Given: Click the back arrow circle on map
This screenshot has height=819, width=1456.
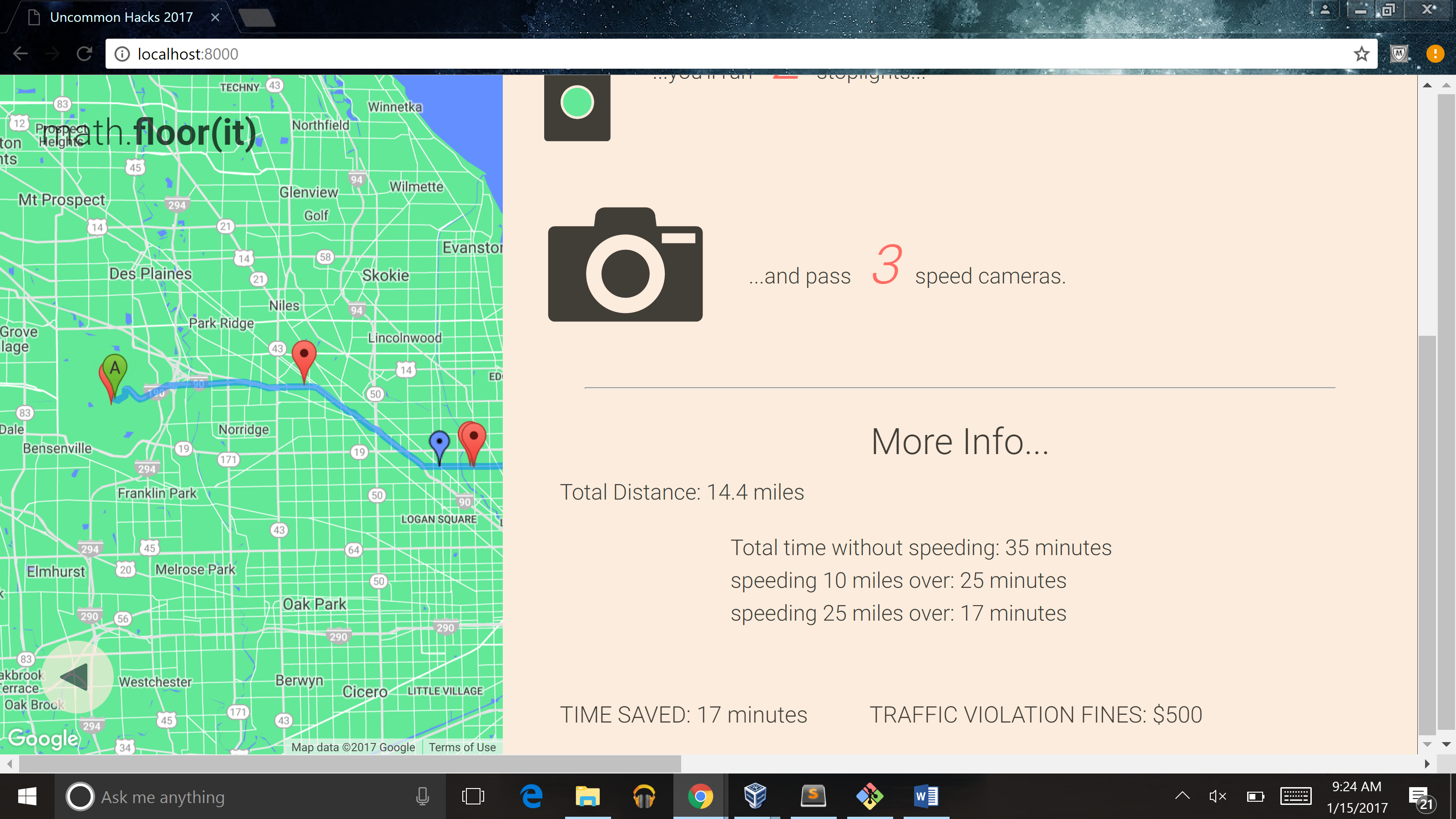Looking at the screenshot, I should point(76,677).
